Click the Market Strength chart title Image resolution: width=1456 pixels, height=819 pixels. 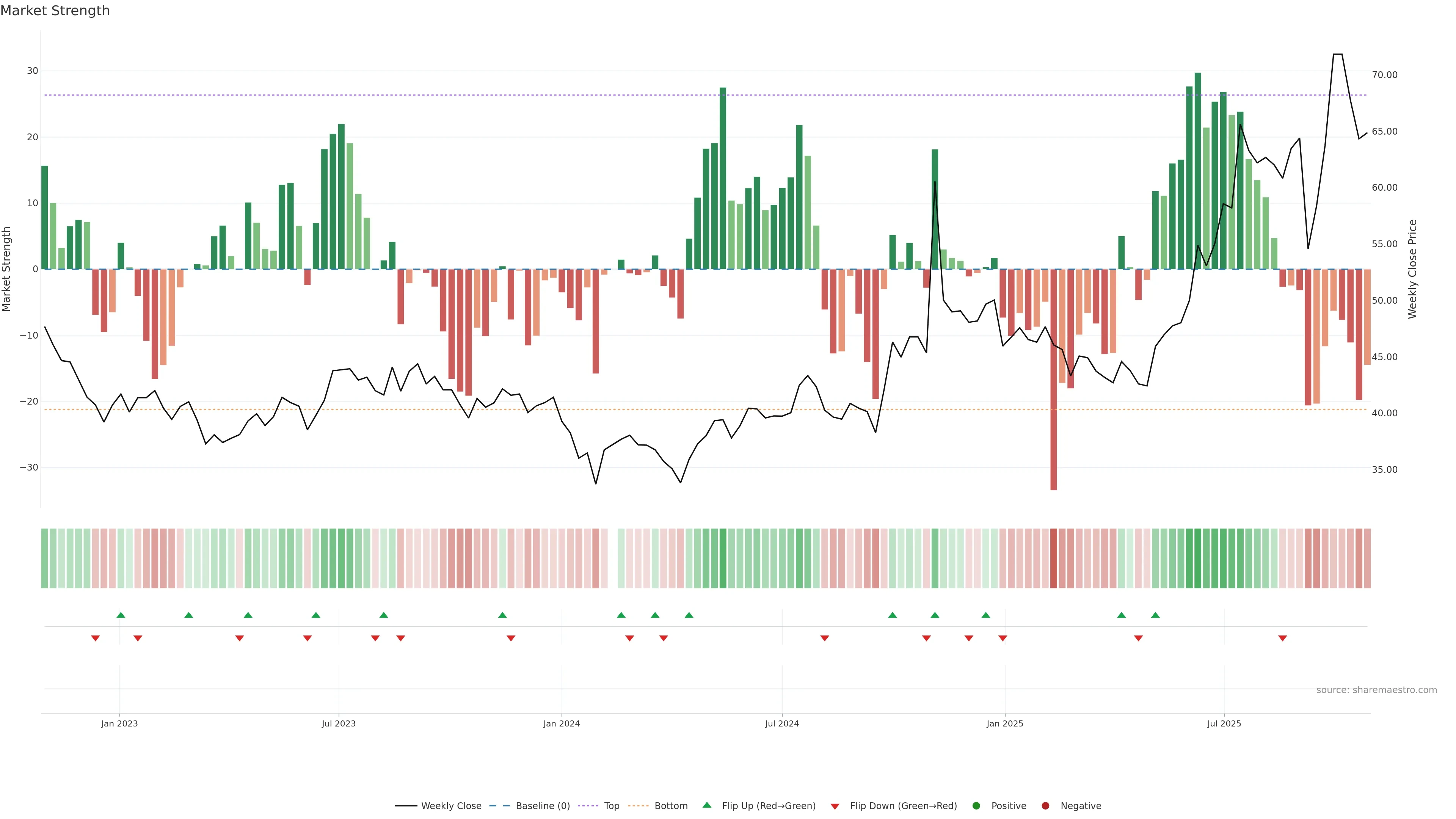click(55, 11)
